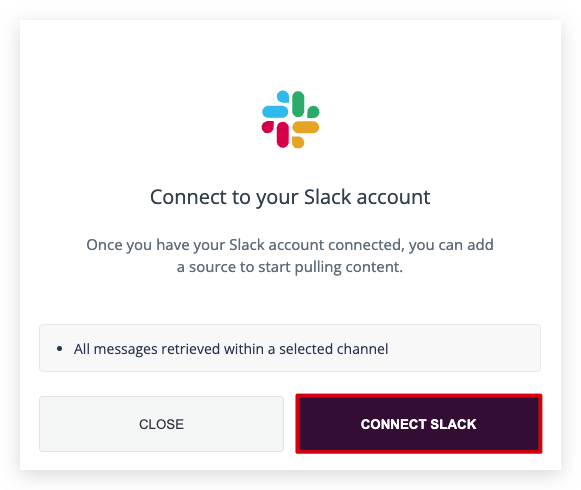Click the word CLOSE label text
581x490 pixels.
click(162, 424)
